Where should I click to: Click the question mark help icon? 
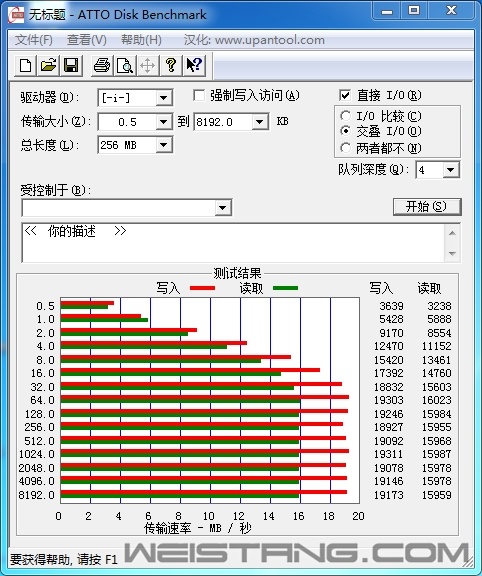170,66
